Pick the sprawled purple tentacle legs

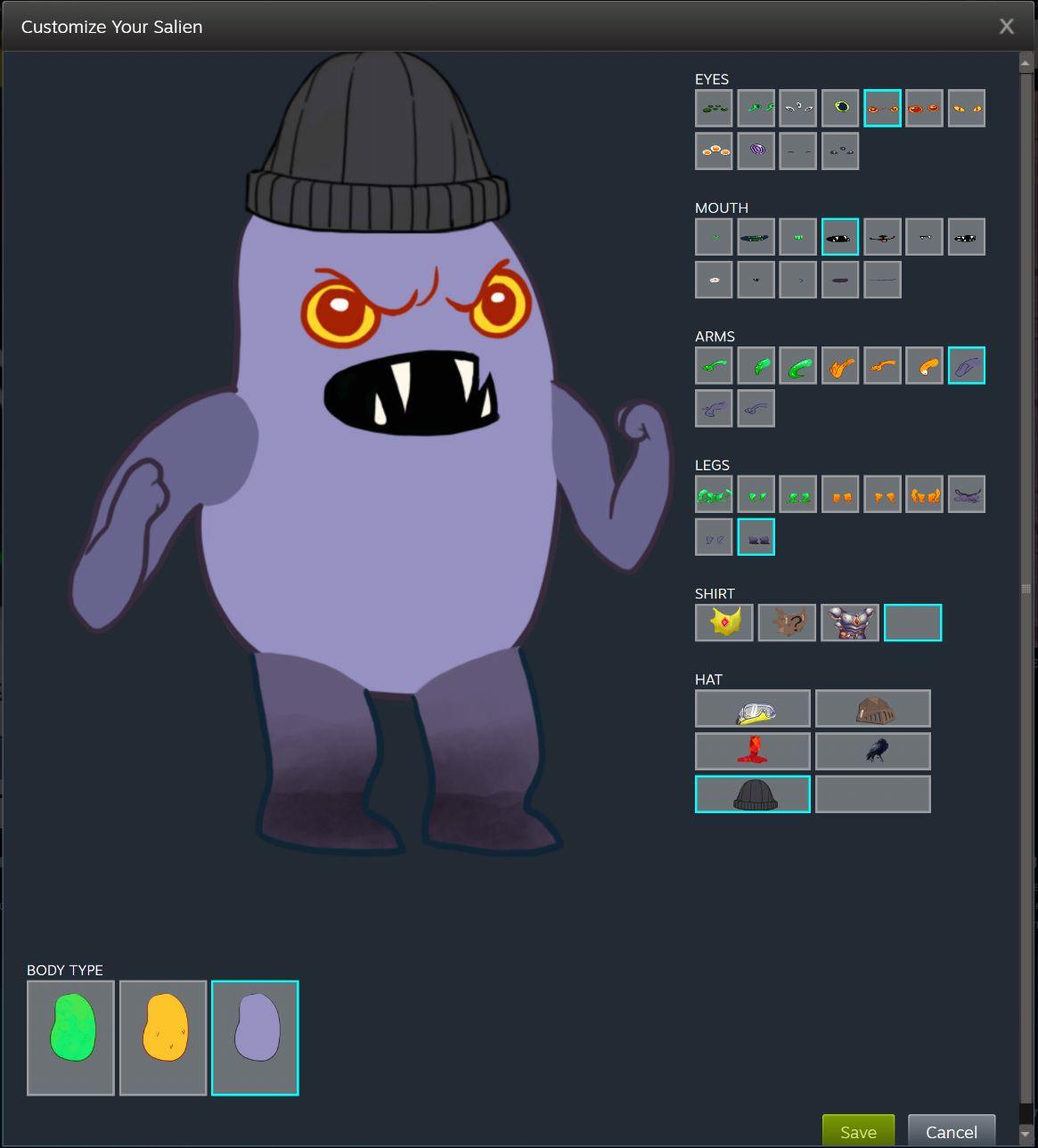point(967,494)
